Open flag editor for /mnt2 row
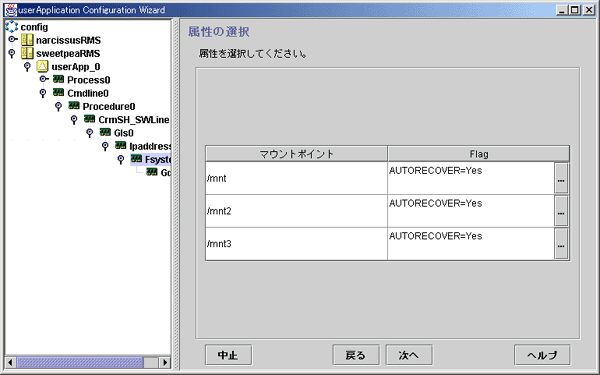This screenshot has width=600, height=375. point(561,211)
